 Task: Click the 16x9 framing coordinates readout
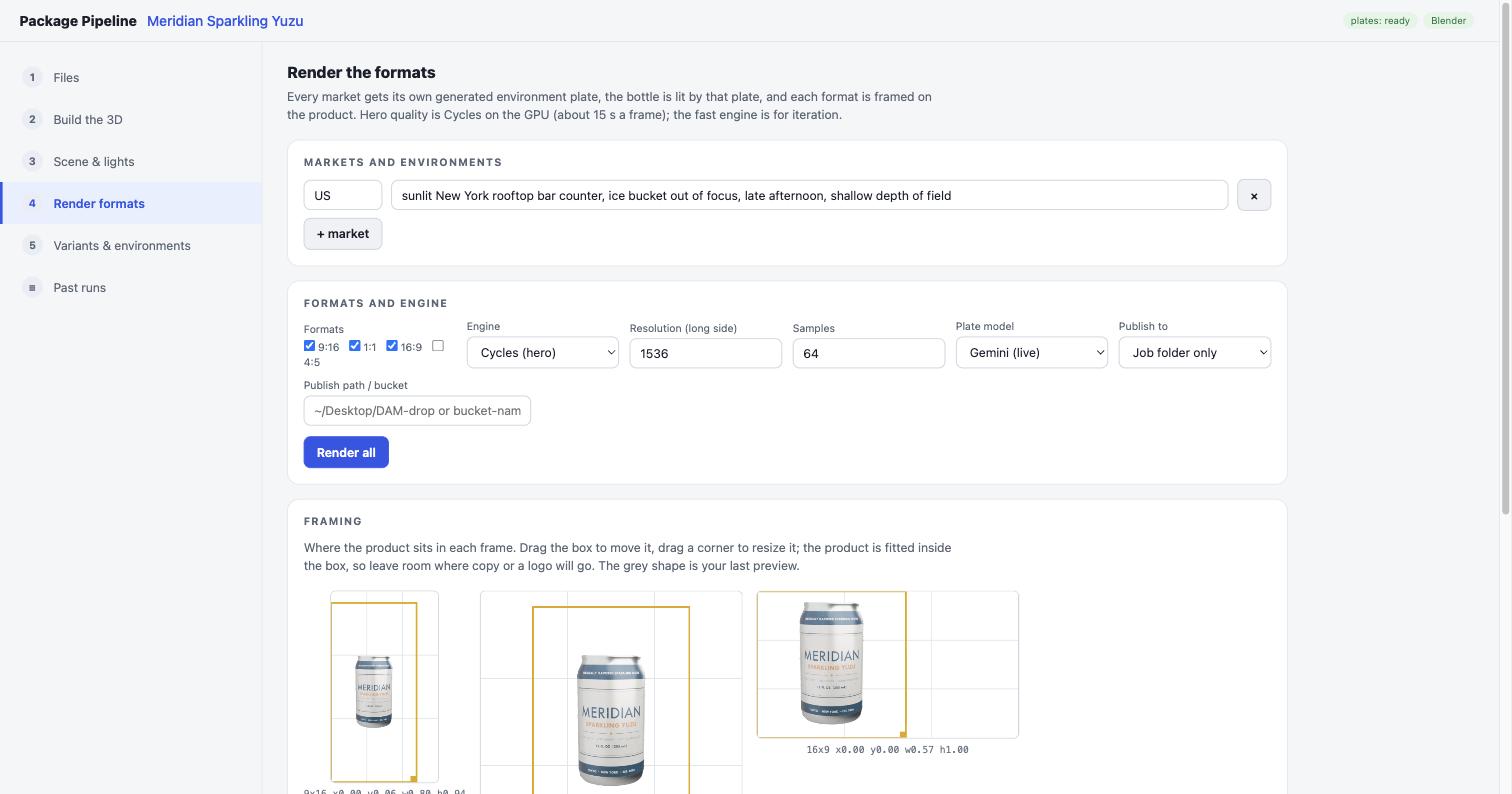click(x=887, y=749)
